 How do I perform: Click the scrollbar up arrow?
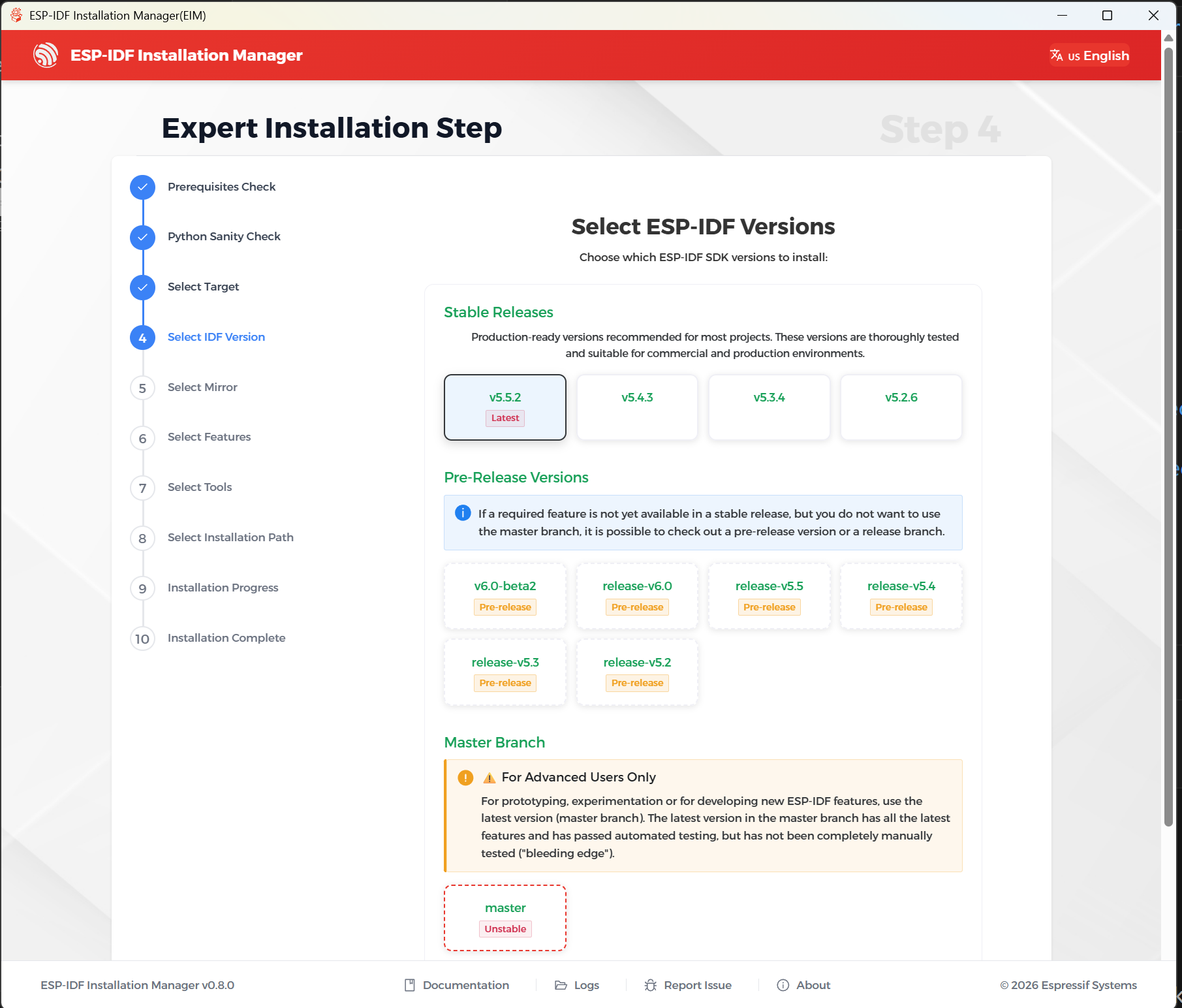click(1168, 37)
